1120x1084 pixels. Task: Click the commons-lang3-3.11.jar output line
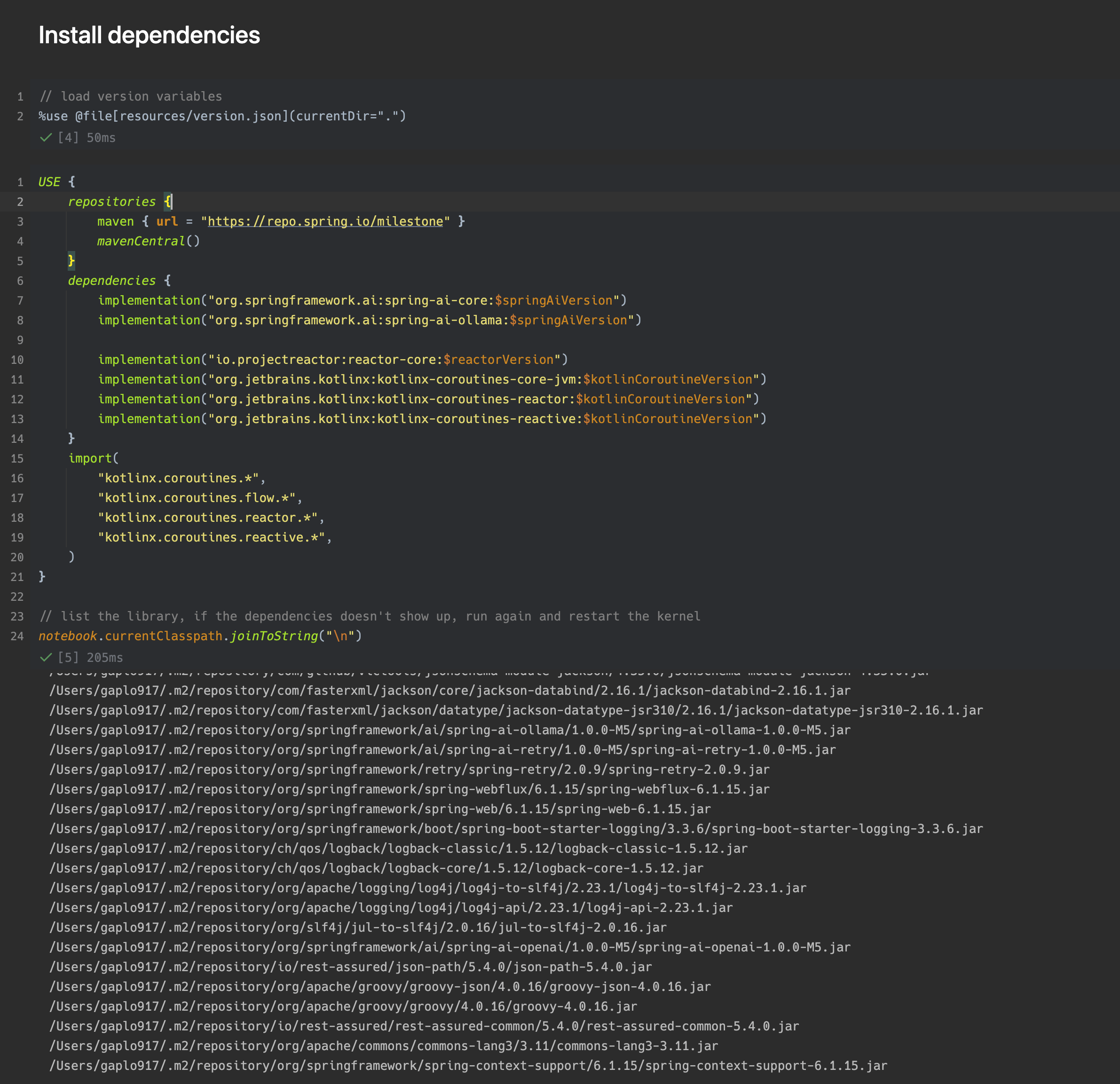pyautogui.click(x=383, y=1046)
